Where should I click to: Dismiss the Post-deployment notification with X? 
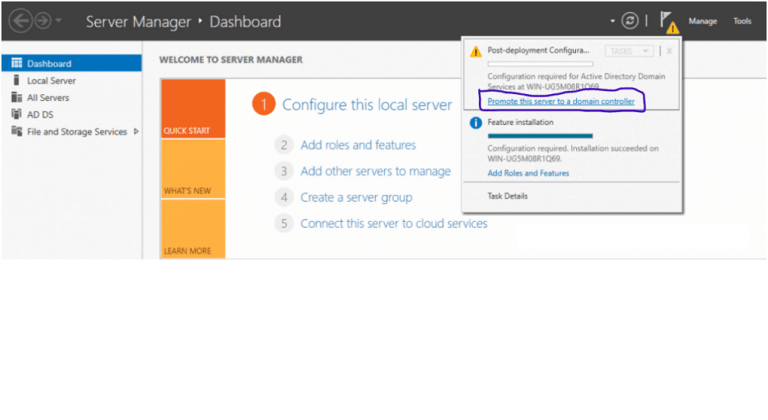669,51
